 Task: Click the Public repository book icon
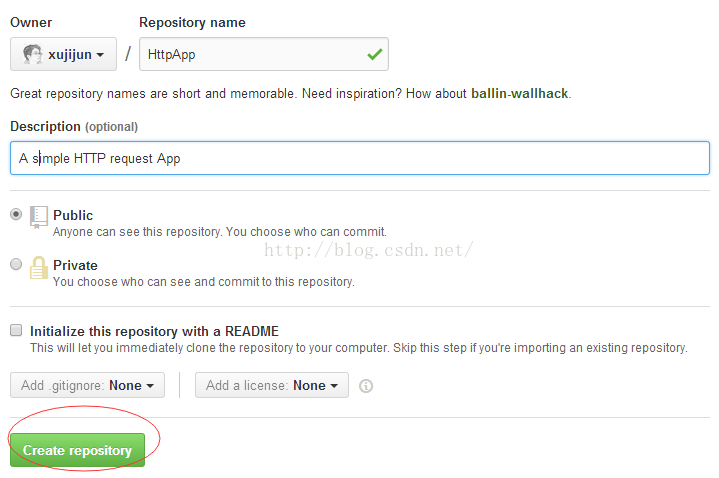[39, 217]
